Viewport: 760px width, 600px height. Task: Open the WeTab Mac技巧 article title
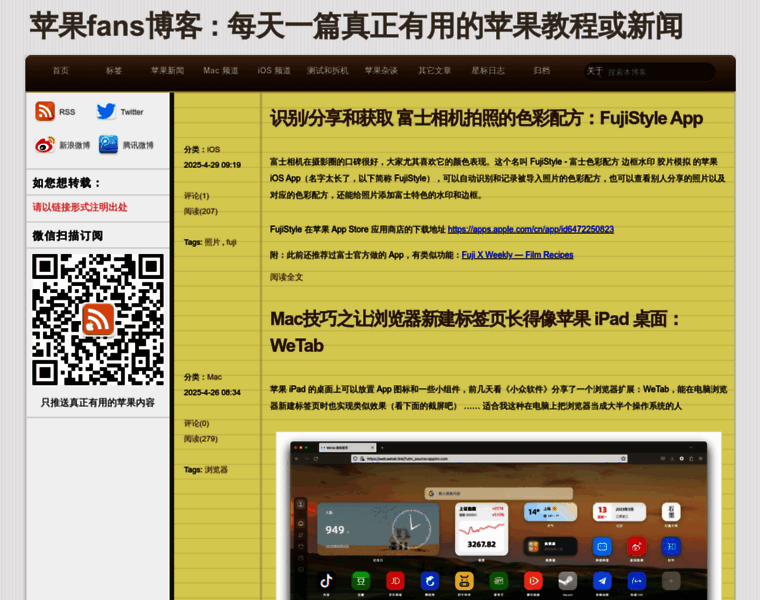(475, 332)
